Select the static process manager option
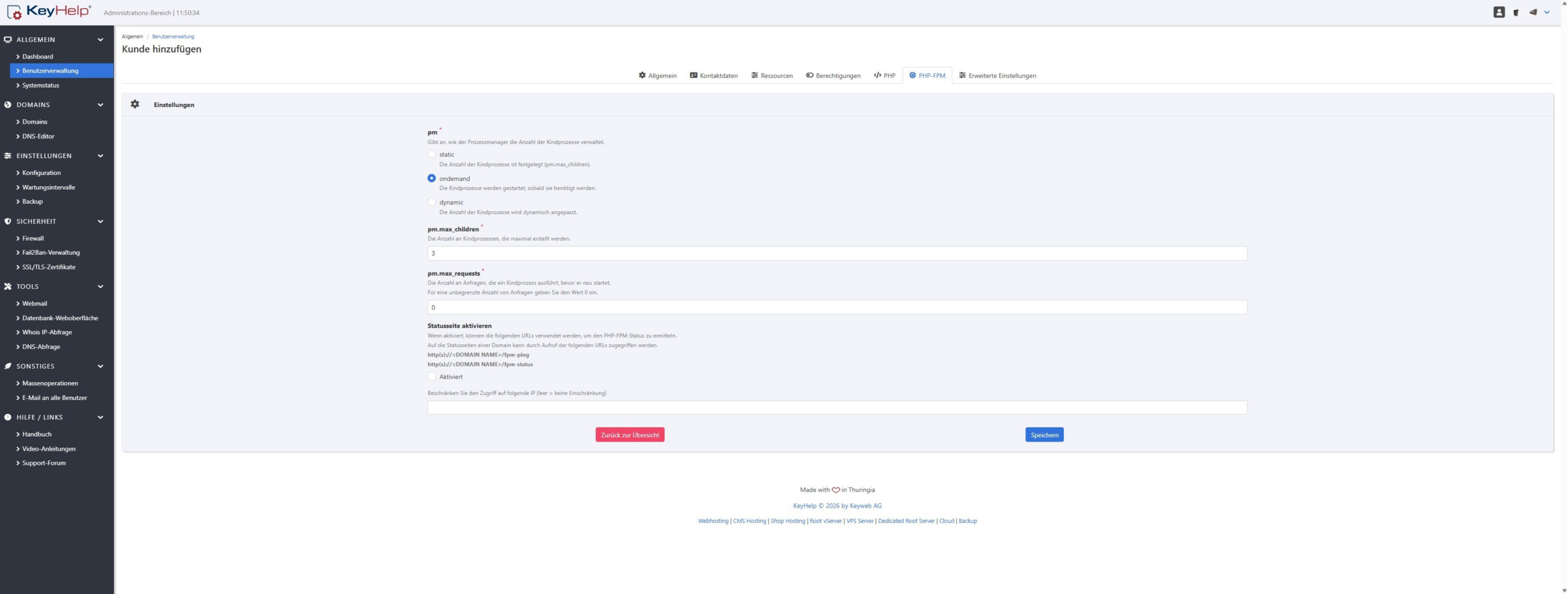The height and width of the screenshot is (594, 1568). 431,154
